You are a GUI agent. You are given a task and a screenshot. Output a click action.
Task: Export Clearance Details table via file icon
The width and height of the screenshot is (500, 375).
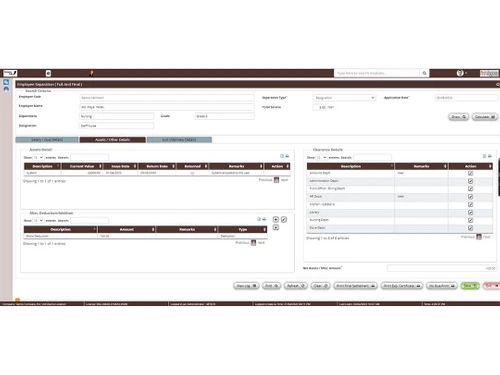[x=484, y=156]
